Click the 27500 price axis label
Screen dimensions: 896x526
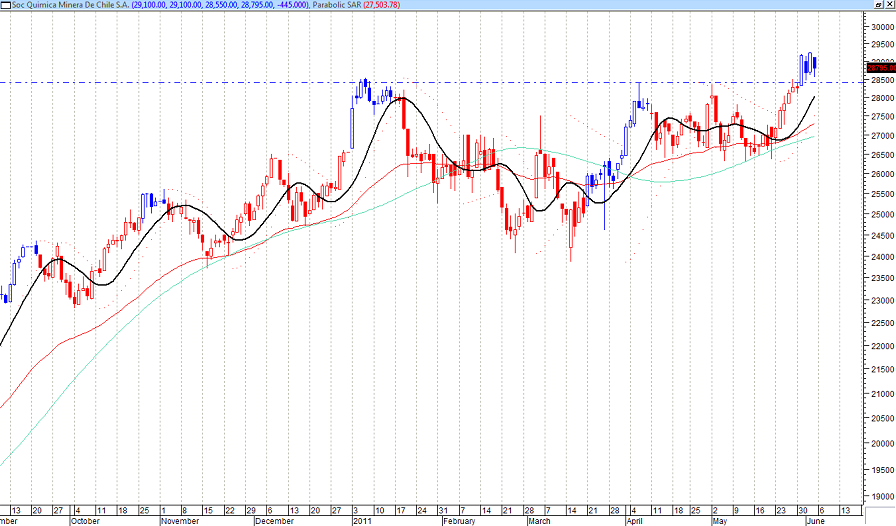coord(883,117)
